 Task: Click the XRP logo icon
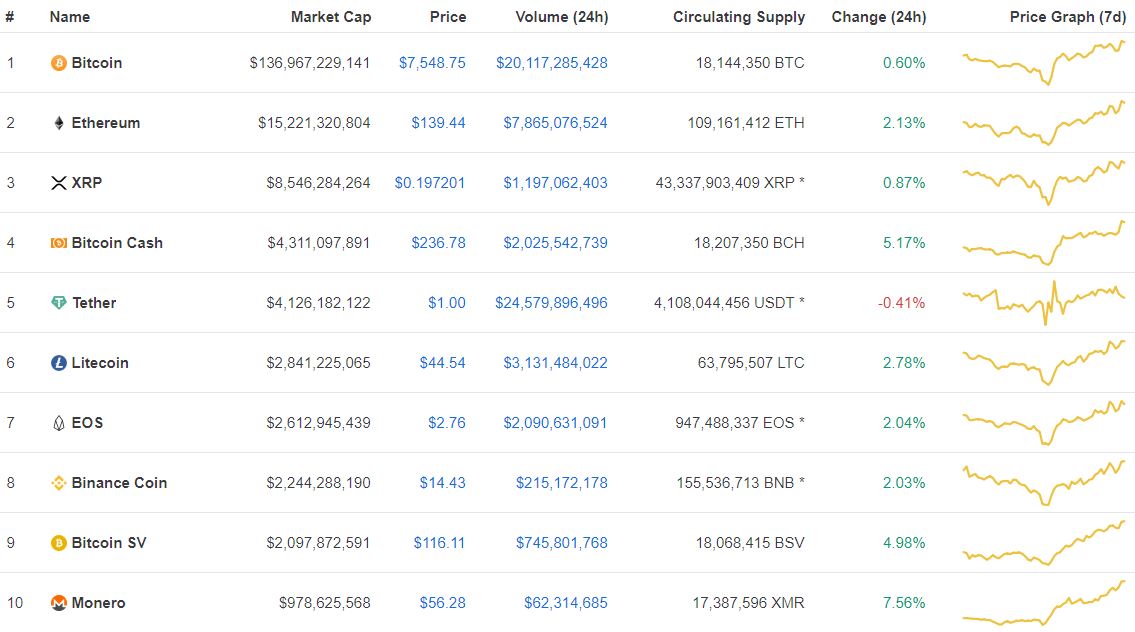[59, 183]
